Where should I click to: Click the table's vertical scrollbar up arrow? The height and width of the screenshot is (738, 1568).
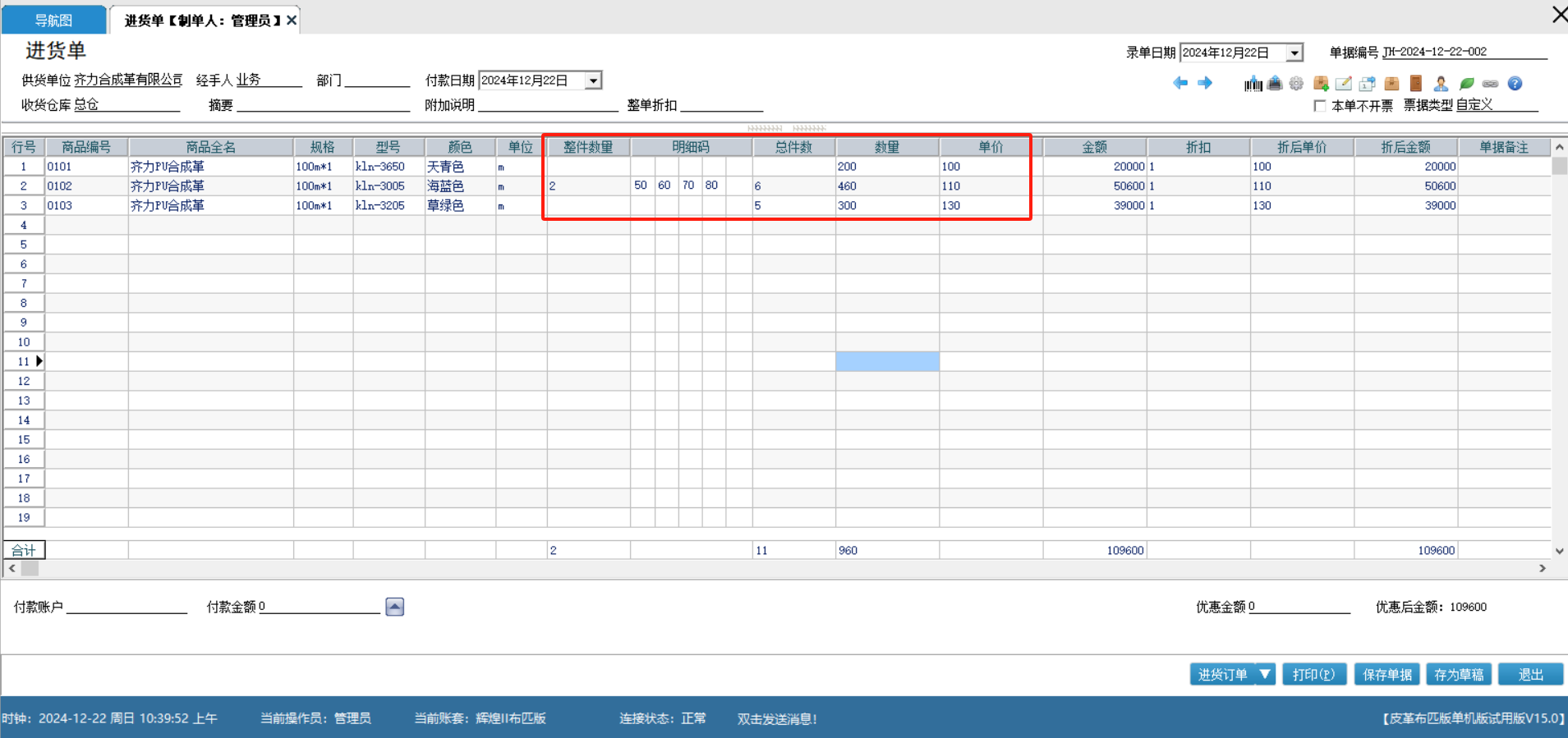point(1559,147)
